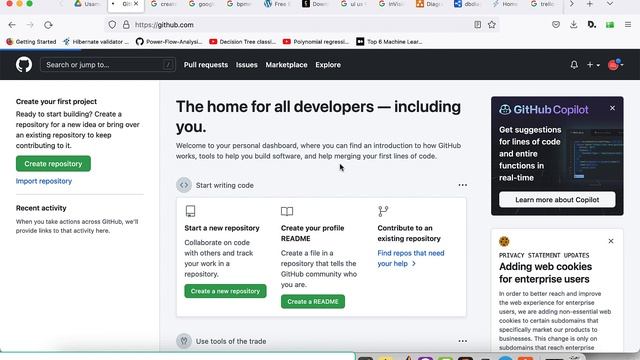
Task: Click the GitHub Copilot logo icon
Action: 505,109
